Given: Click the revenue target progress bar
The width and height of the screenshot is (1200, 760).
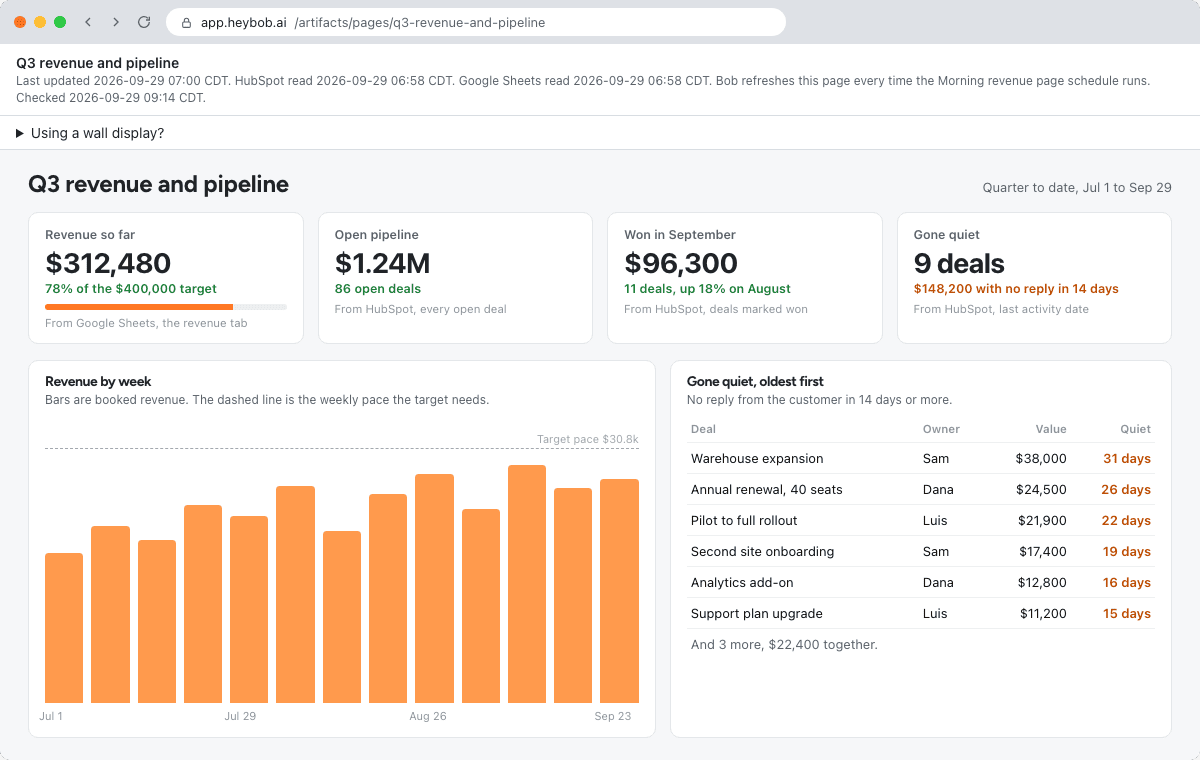Looking at the screenshot, I should click(166, 307).
